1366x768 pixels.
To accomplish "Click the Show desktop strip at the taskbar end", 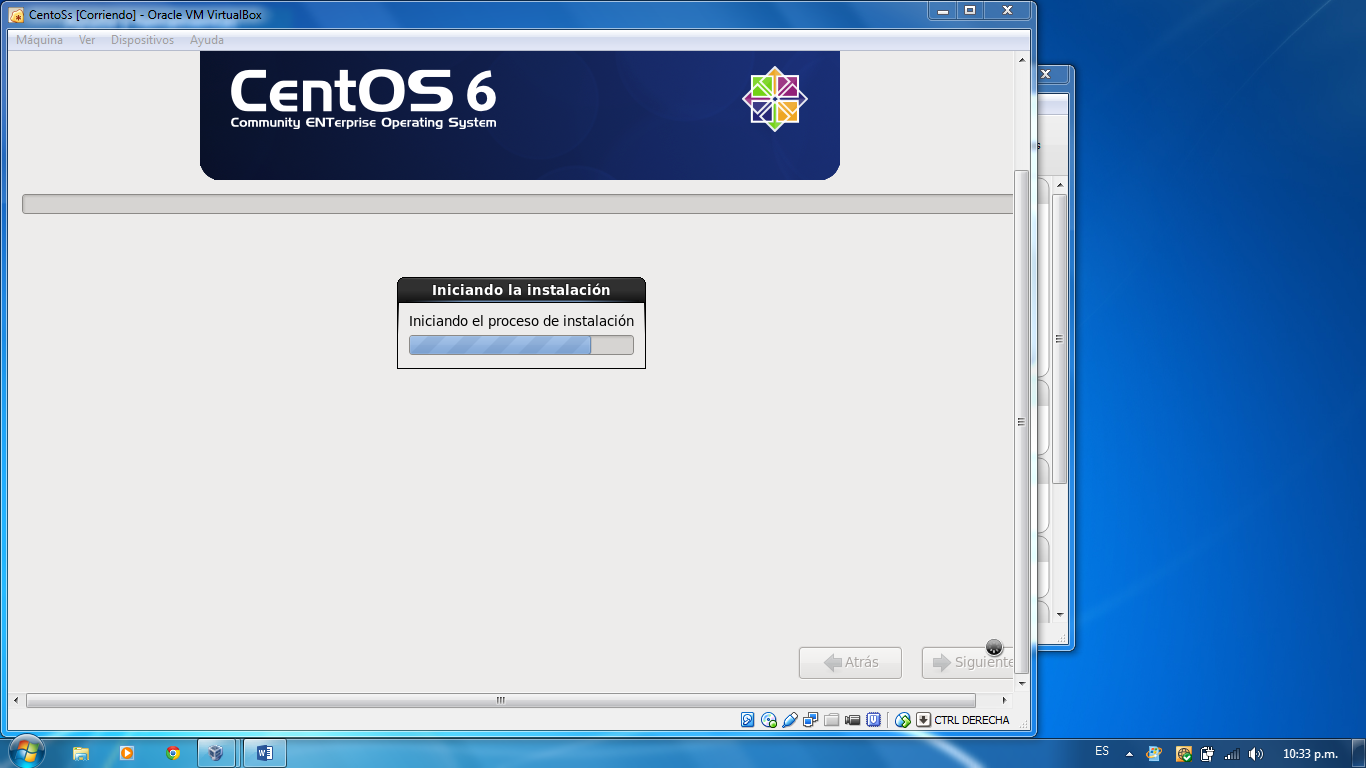I will coord(1359,754).
